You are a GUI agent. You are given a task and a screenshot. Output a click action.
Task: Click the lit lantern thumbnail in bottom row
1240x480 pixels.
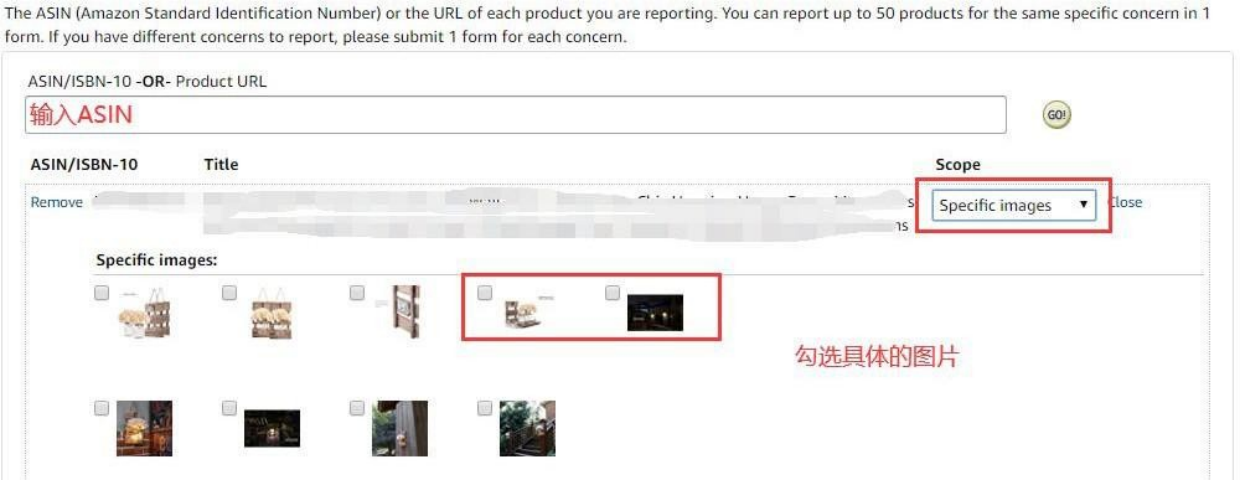pos(144,428)
